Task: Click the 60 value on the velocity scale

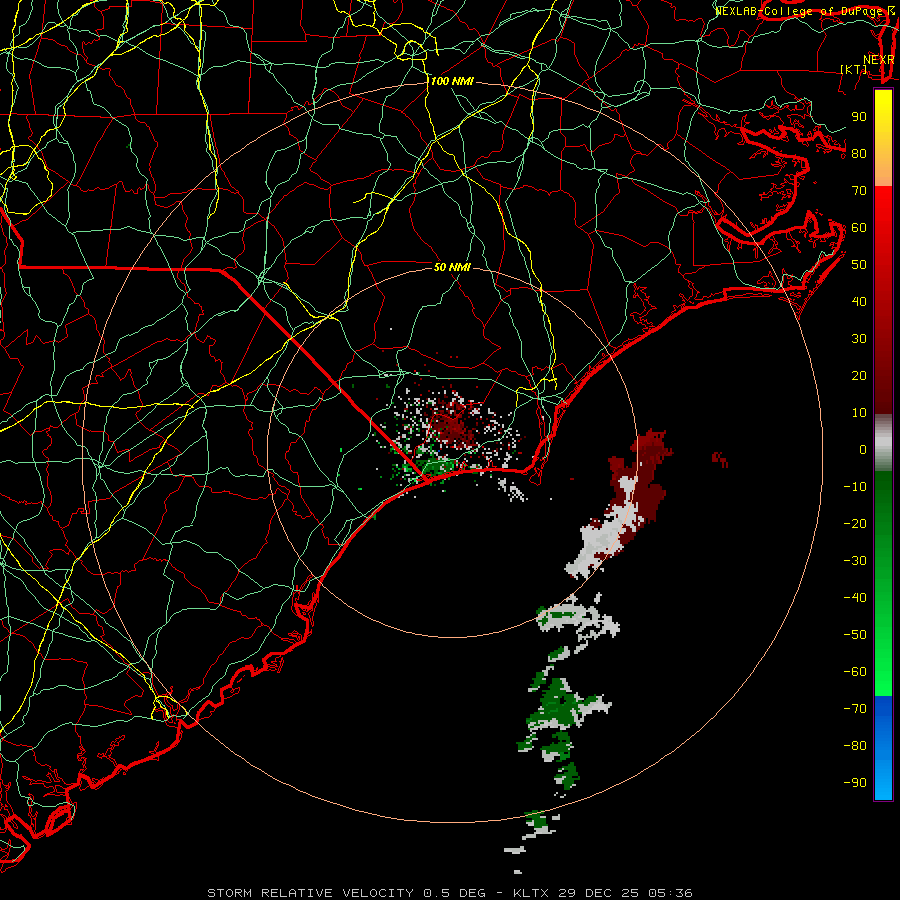Action: point(859,227)
